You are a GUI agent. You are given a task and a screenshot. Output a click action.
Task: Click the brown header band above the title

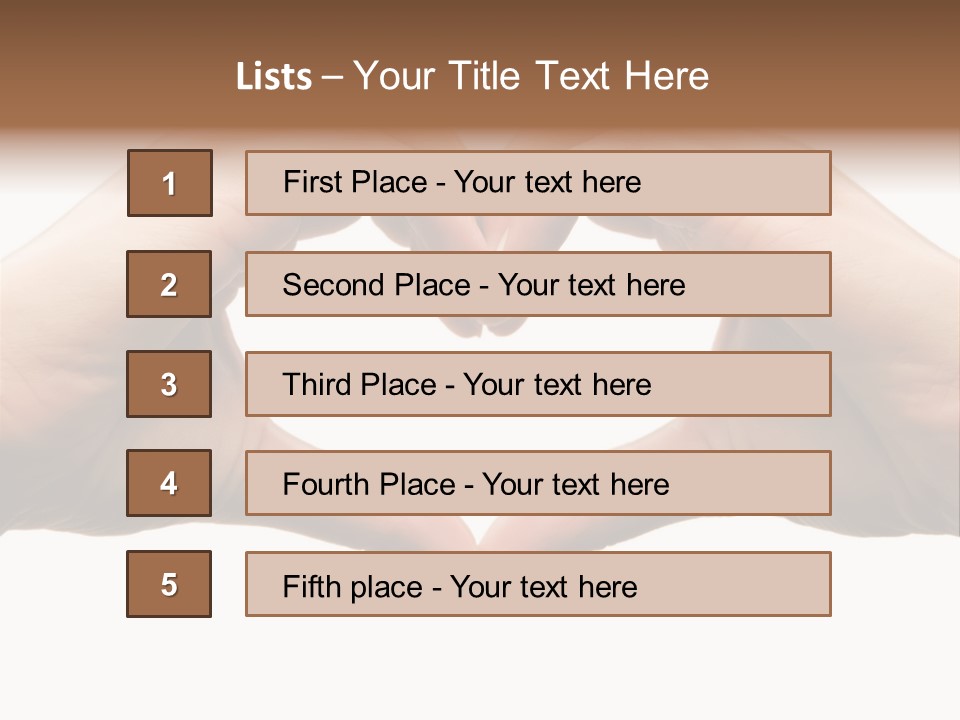[x=480, y=25]
